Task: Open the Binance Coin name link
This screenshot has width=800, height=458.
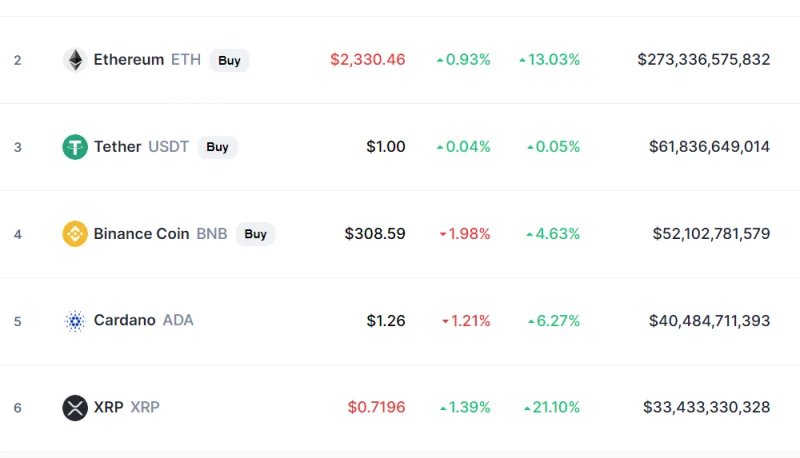Action: coord(141,234)
